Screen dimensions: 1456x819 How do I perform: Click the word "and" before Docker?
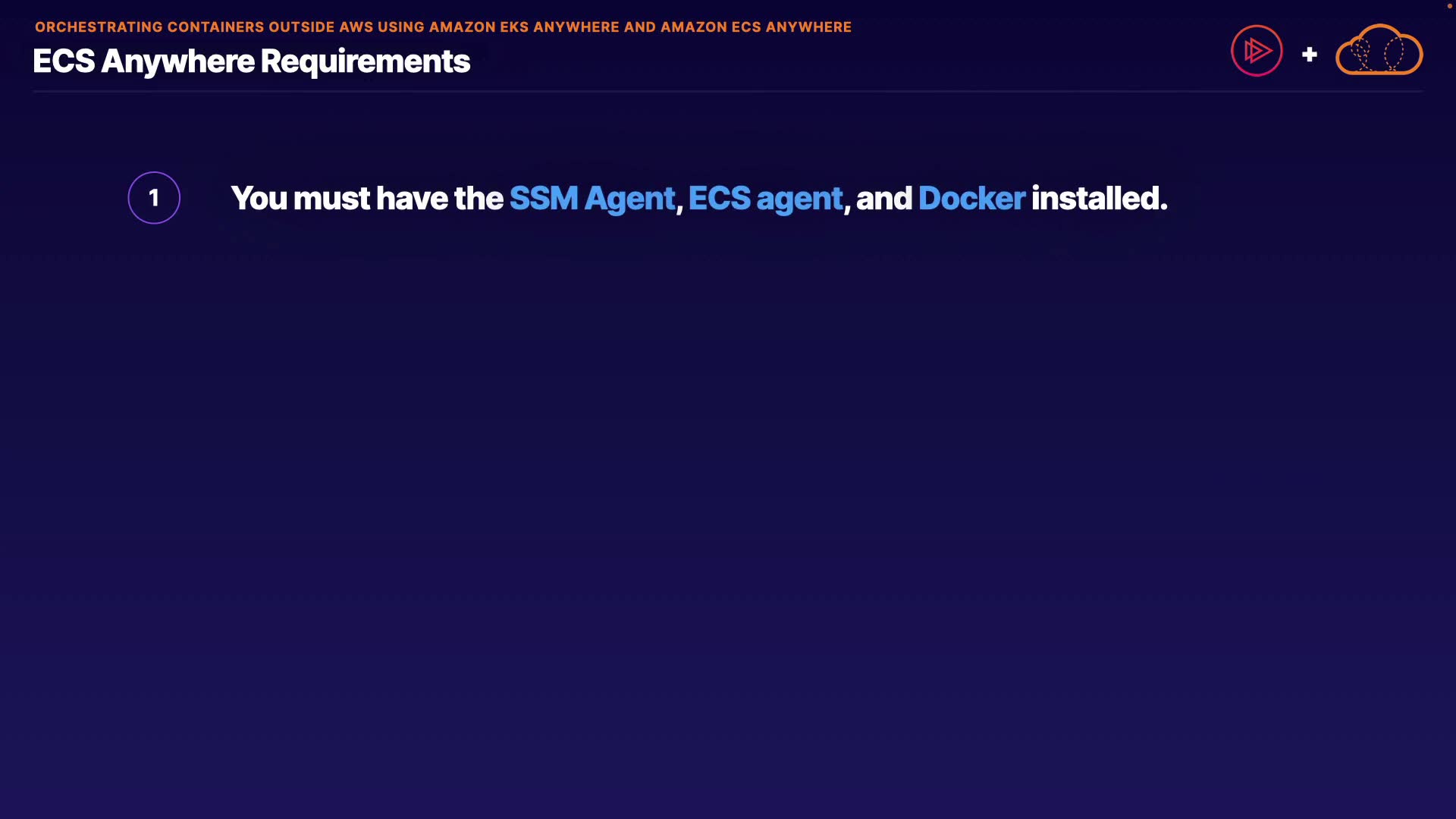(883, 199)
